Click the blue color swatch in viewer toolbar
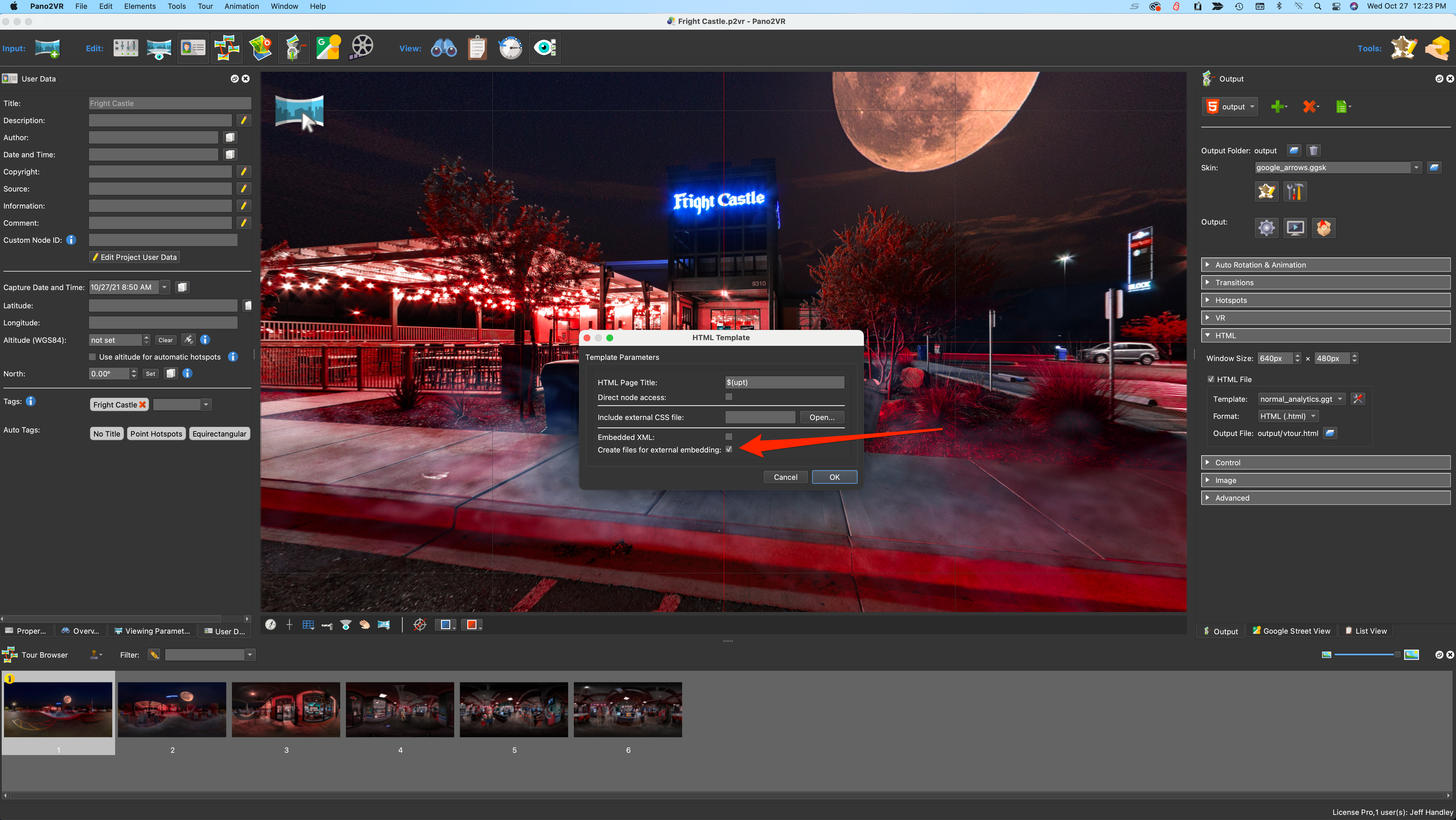1456x820 pixels. 446,625
